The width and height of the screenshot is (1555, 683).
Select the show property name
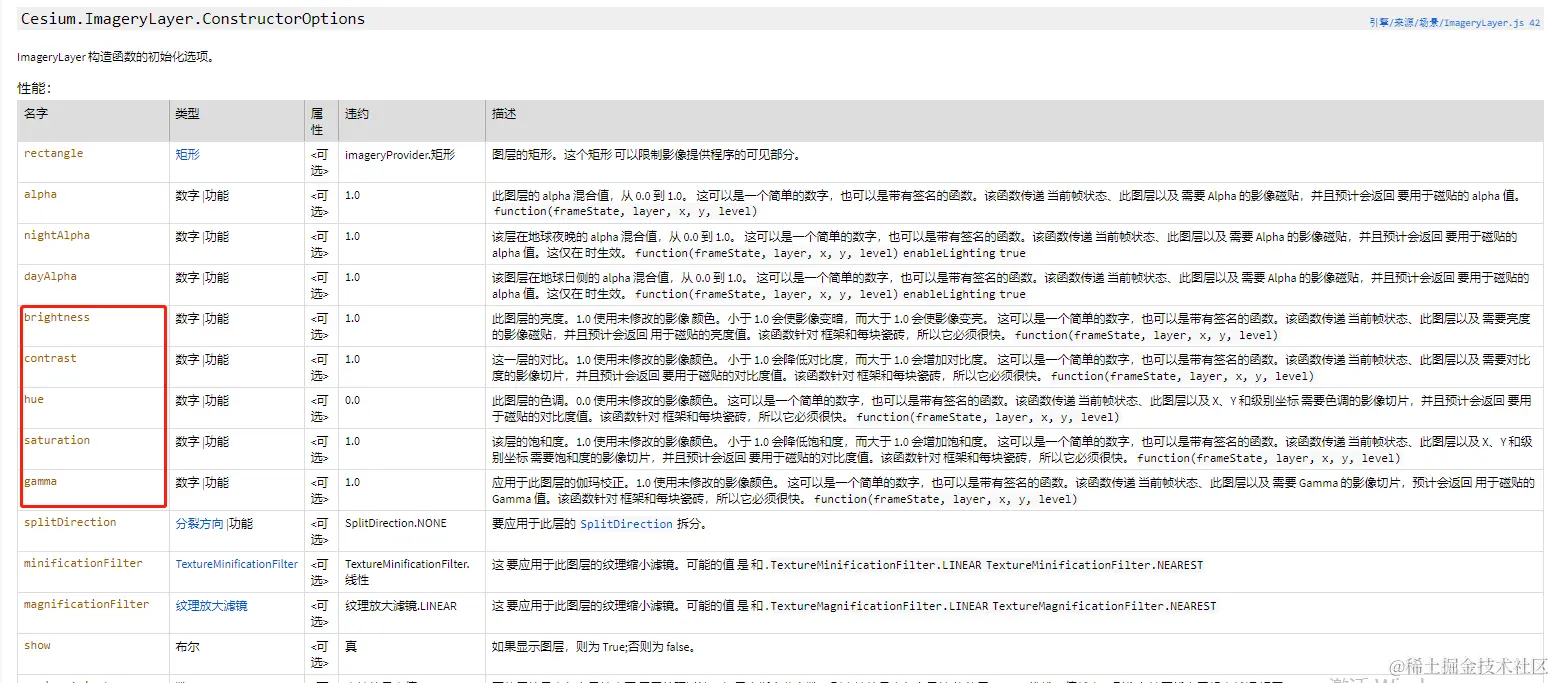[x=37, y=646]
